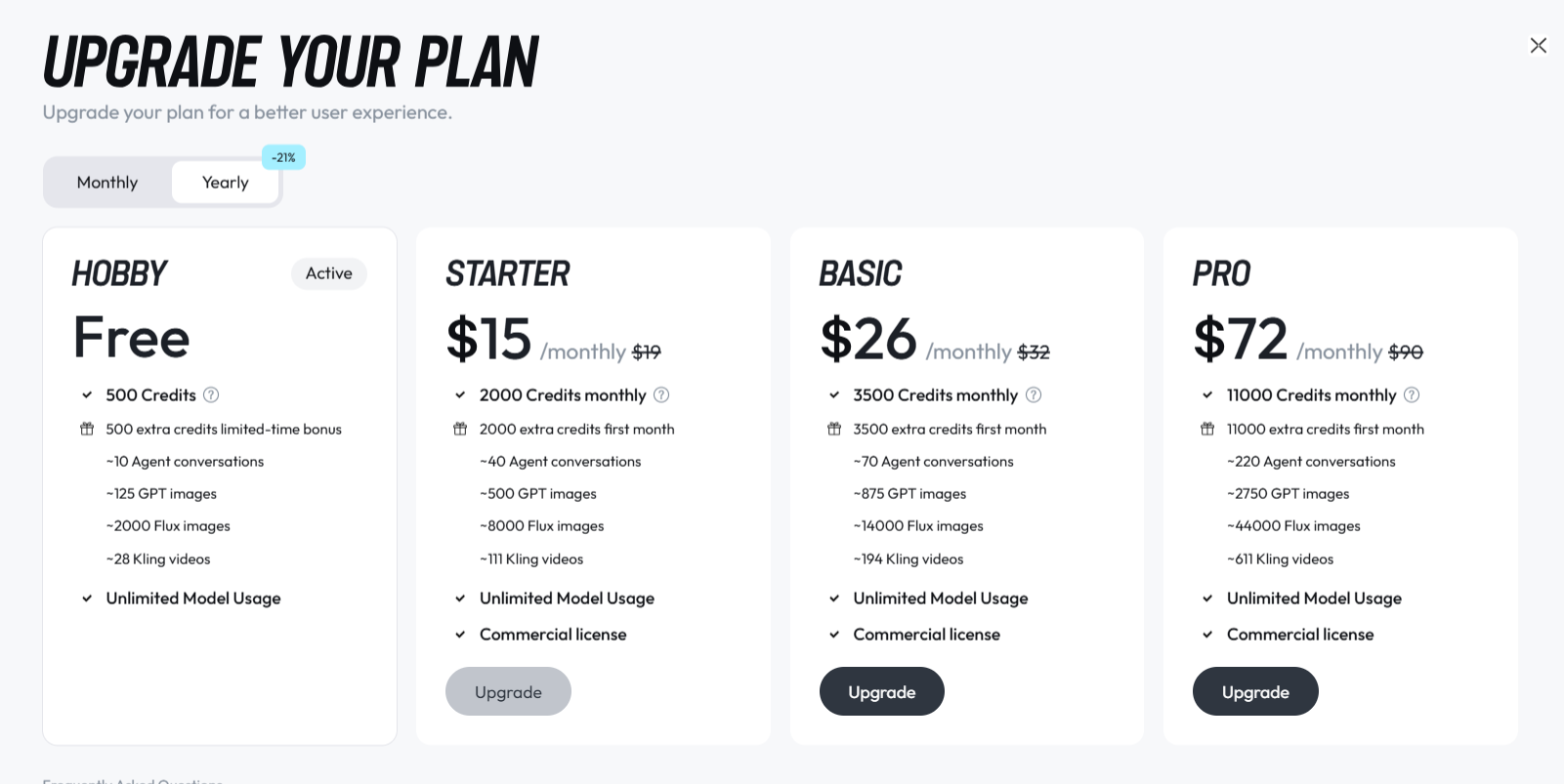Click help icon beside 2000 Credits monthly
This screenshot has width=1564, height=784.
click(x=661, y=395)
